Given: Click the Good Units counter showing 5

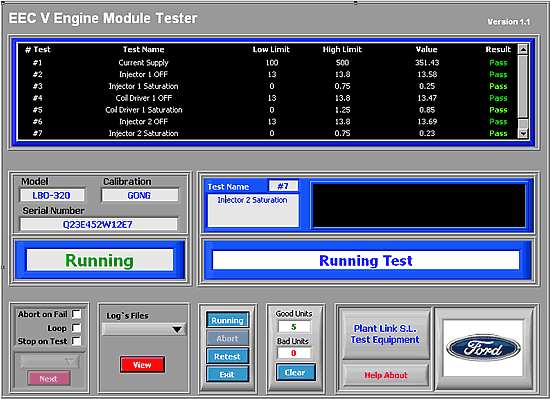Looking at the screenshot, I should [294, 327].
